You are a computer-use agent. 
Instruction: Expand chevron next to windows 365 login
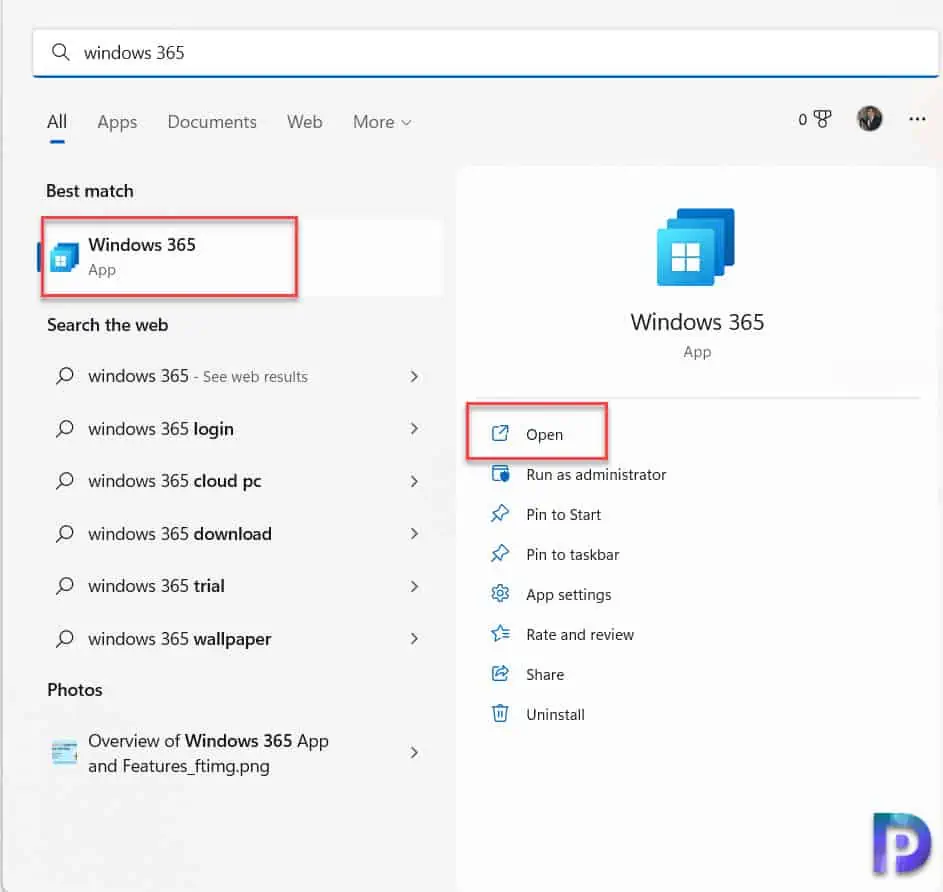pyautogui.click(x=414, y=429)
